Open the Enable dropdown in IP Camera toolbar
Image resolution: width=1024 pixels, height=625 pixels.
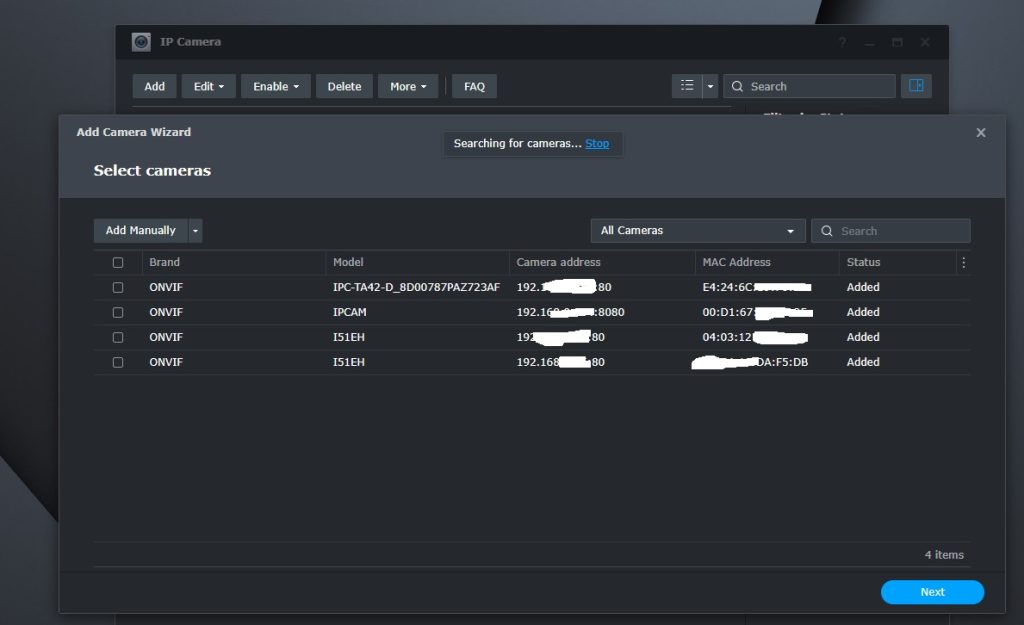(276, 86)
